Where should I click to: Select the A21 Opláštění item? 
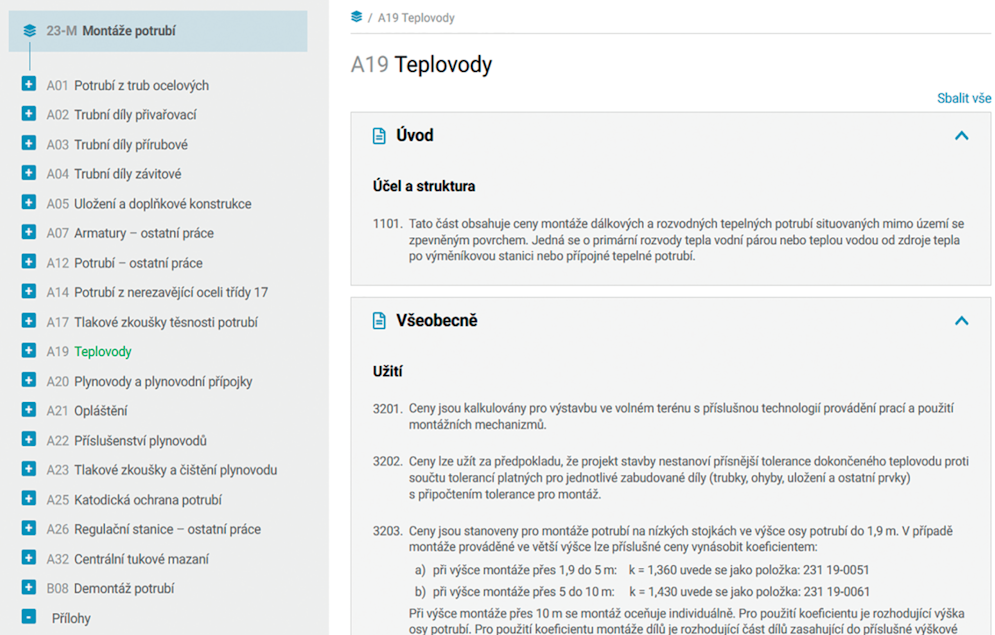tap(87, 411)
